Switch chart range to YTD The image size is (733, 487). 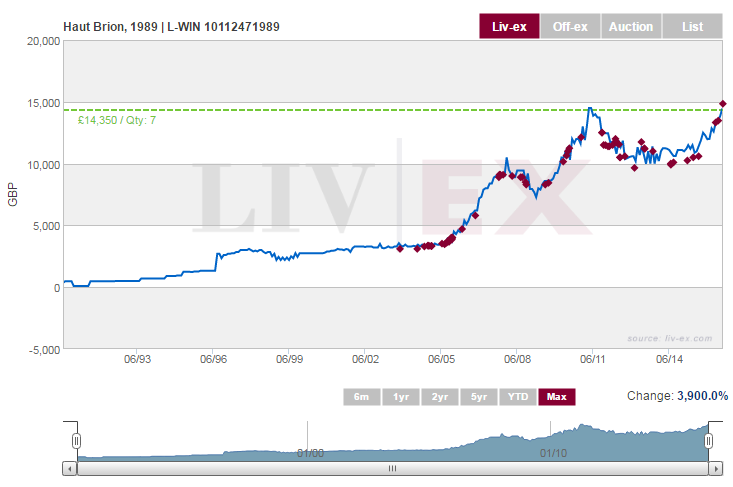[x=517, y=397]
